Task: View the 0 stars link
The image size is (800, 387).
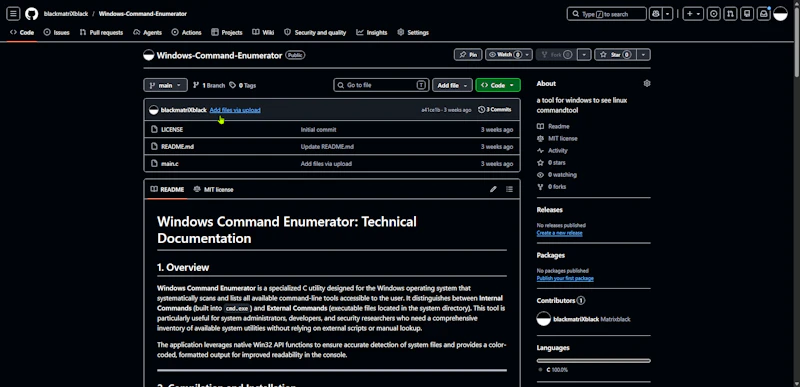Action: [x=551, y=163]
